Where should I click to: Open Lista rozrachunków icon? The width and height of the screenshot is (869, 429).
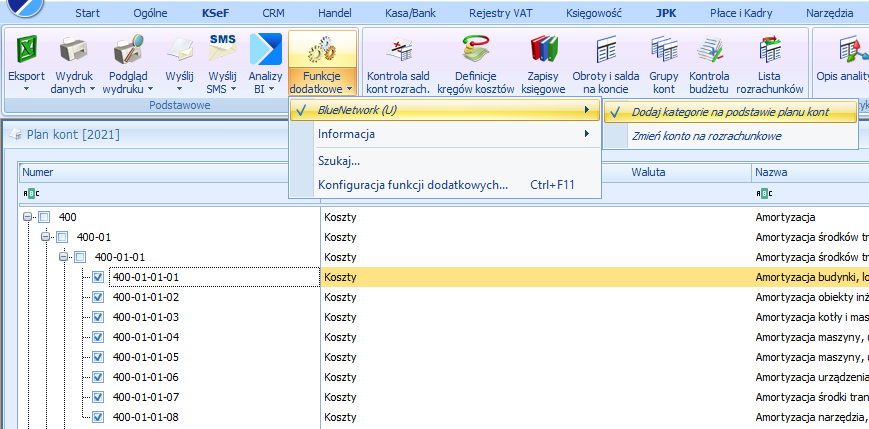point(770,49)
